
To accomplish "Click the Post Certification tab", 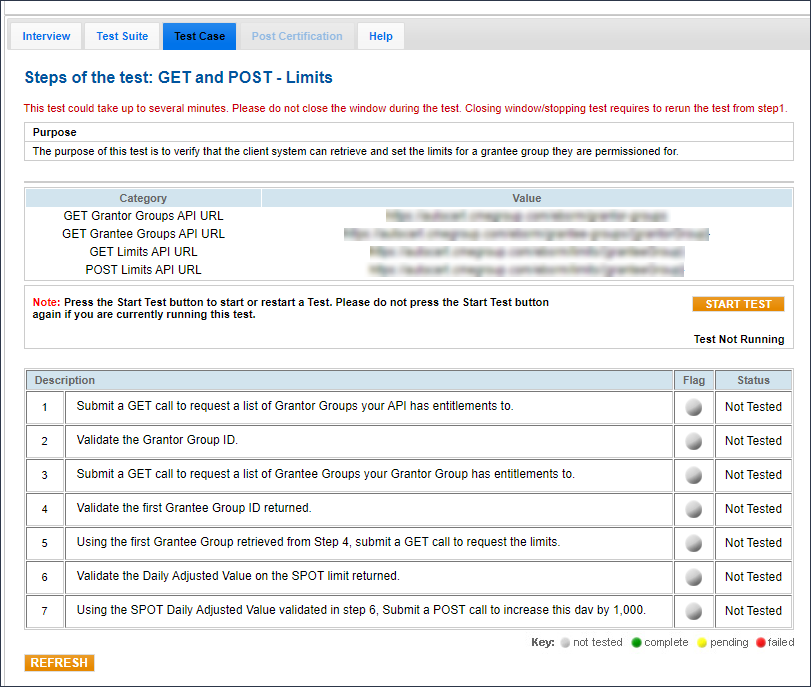I will click(297, 36).
